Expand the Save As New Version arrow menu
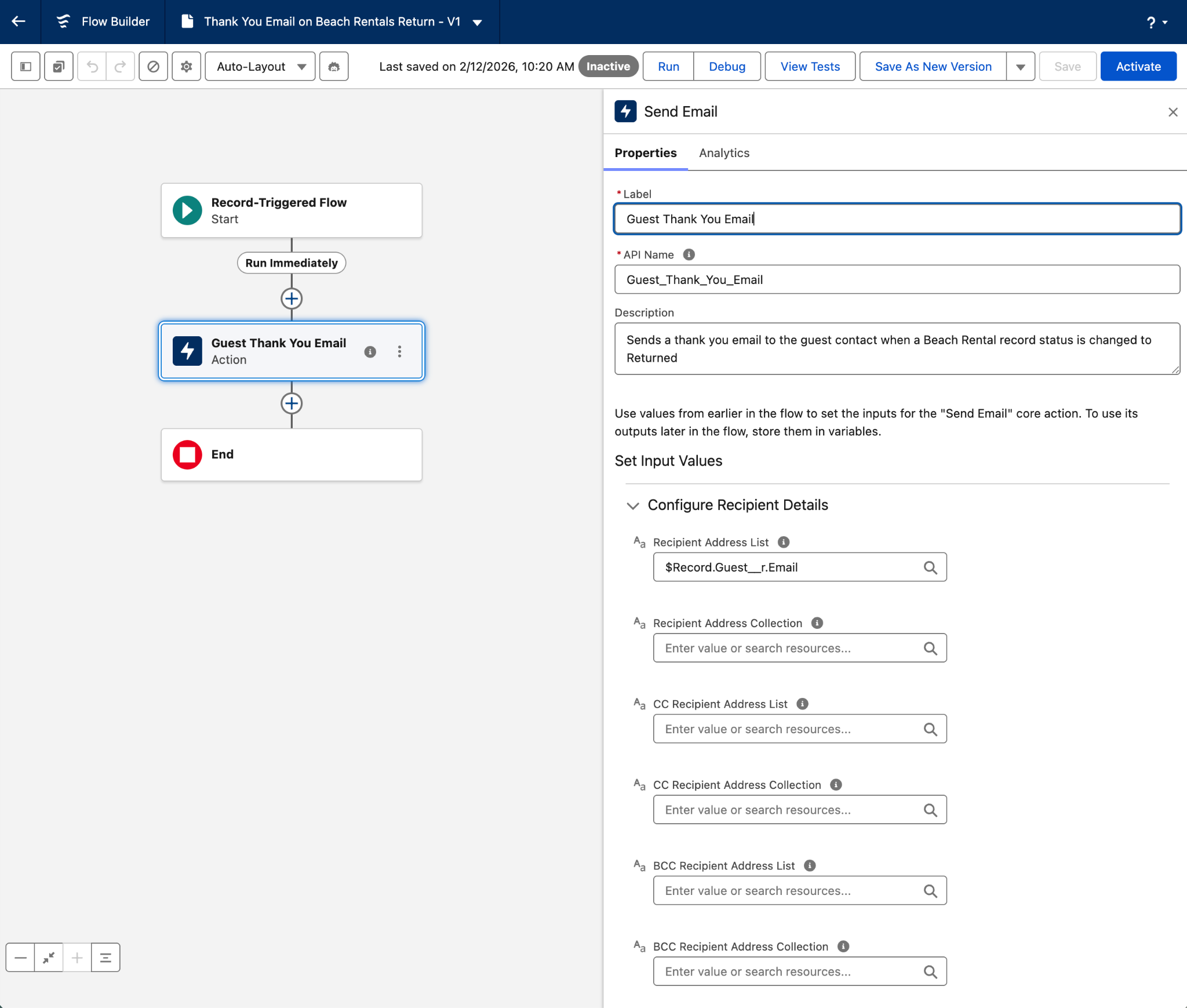Image resolution: width=1187 pixels, height=1008 pixels. [x=1021, y=67]
